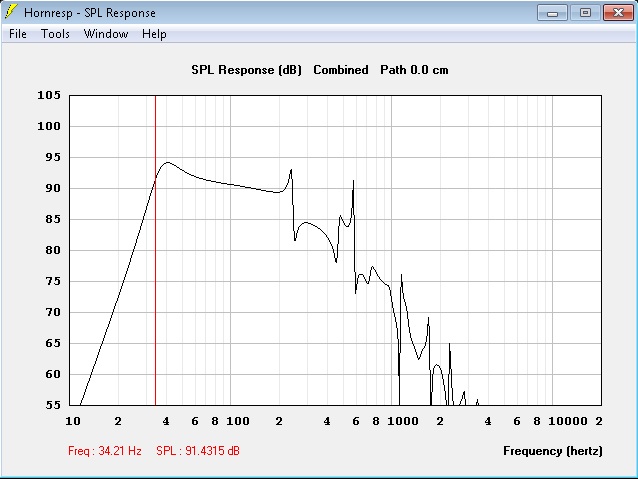
Task: Minimize the Hornresp SPL Response window
Action: tap(552, 13)
